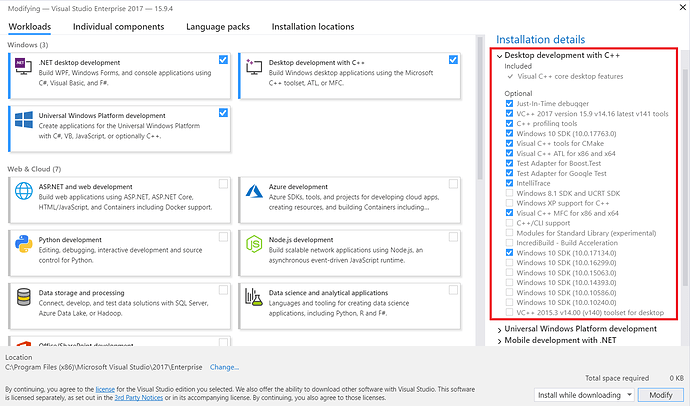Expand Universal Windows Platform development details
Screen dimensions: 690x406
[x=499, y=329]
